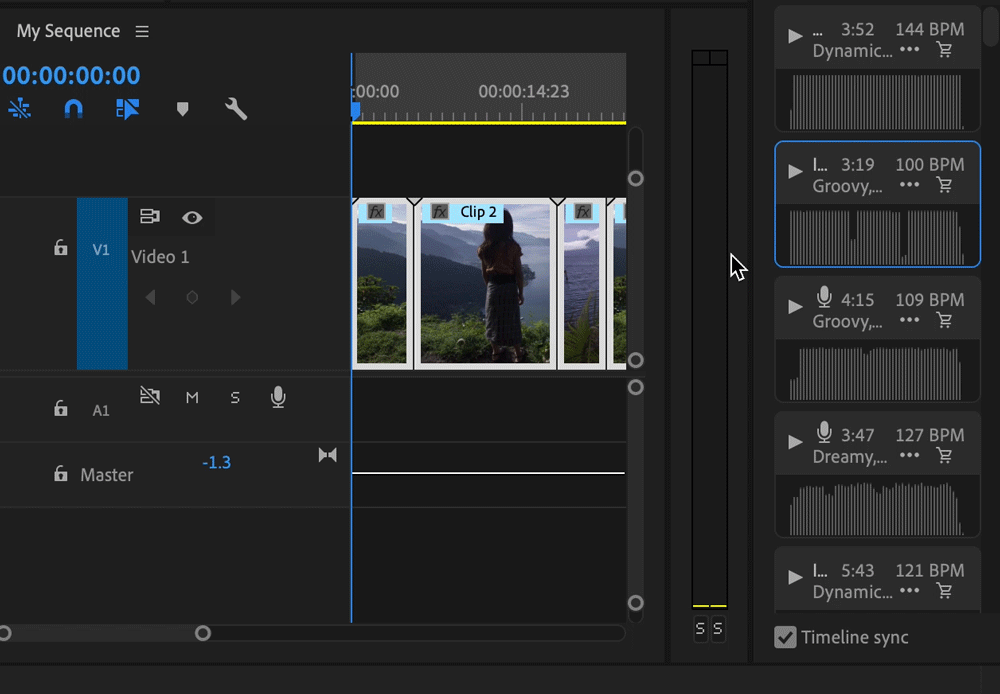The width and height of the screenshot is (1000, 694).
Task: Play the 109 BPM Groovy track preview
Action: pos(796,306)
